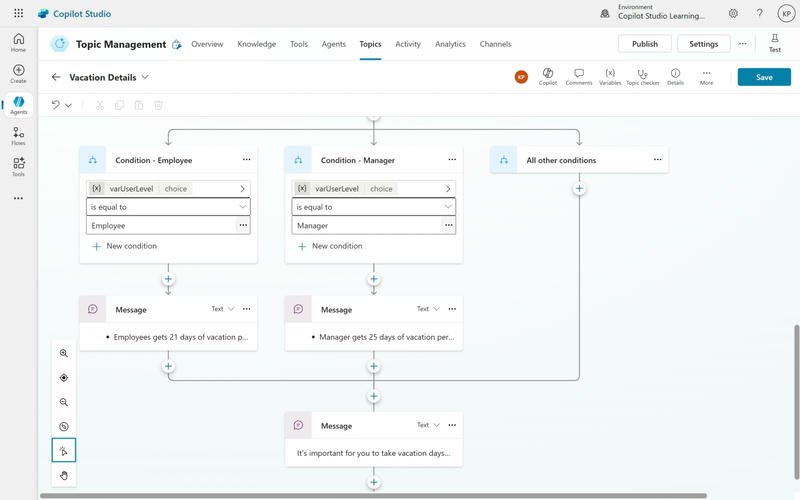
Task: Click the zoom out canvas button
Action: click(x=64, y=402)
